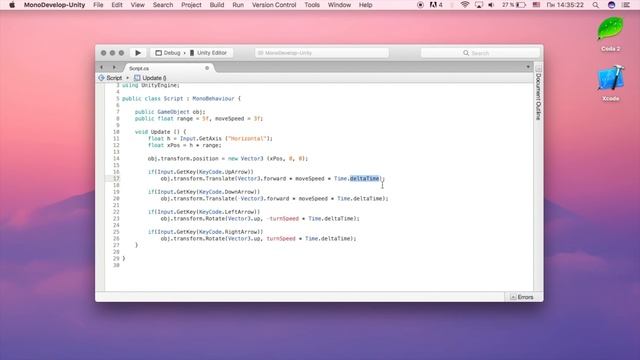The image size is (640, 360).
Task: Click the magnifier icon in the search field
Action: coord(466,53)
